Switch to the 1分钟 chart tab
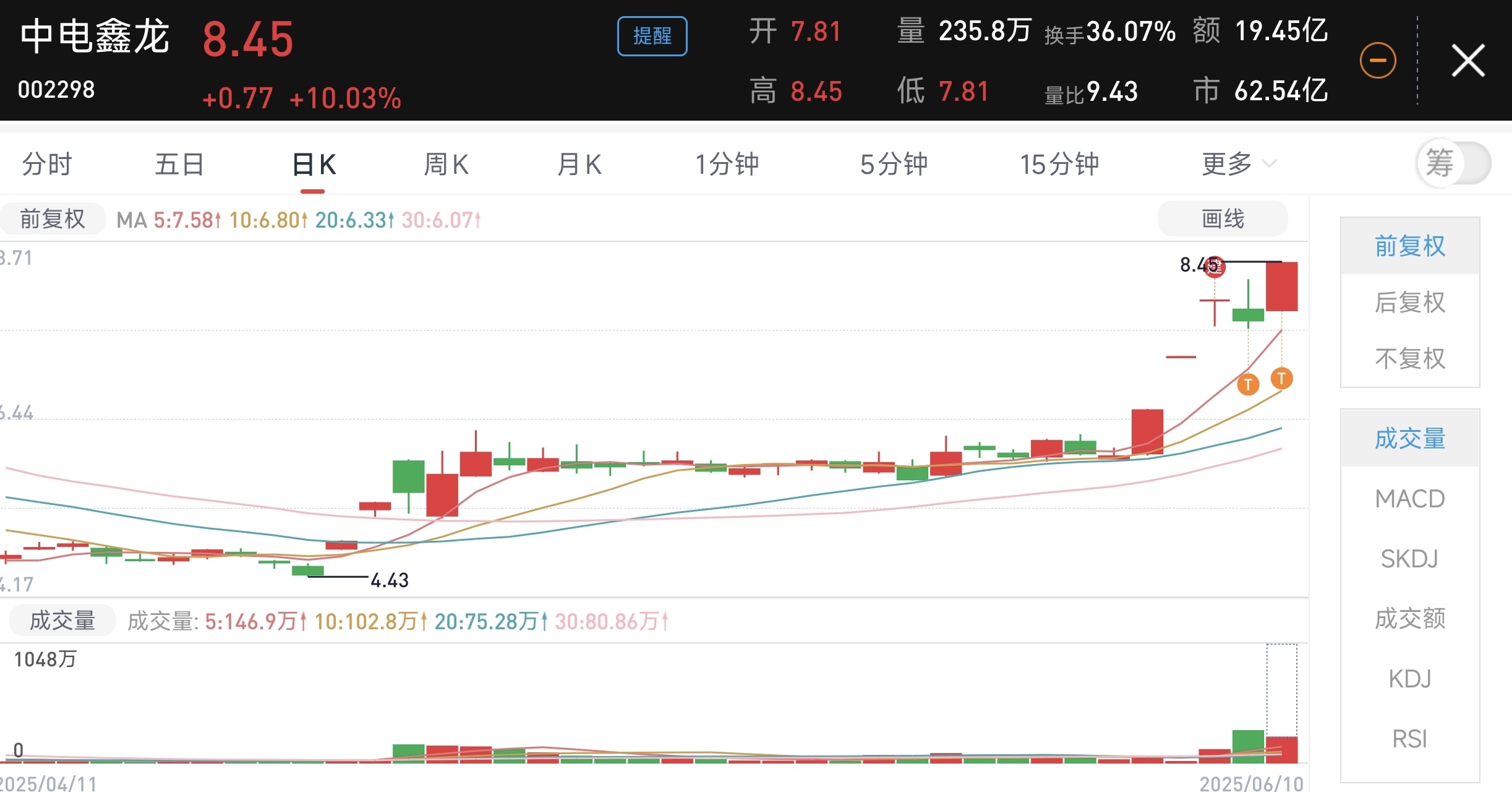The image size is (1512, 792). pyautogui.click(x=727, y=165)
